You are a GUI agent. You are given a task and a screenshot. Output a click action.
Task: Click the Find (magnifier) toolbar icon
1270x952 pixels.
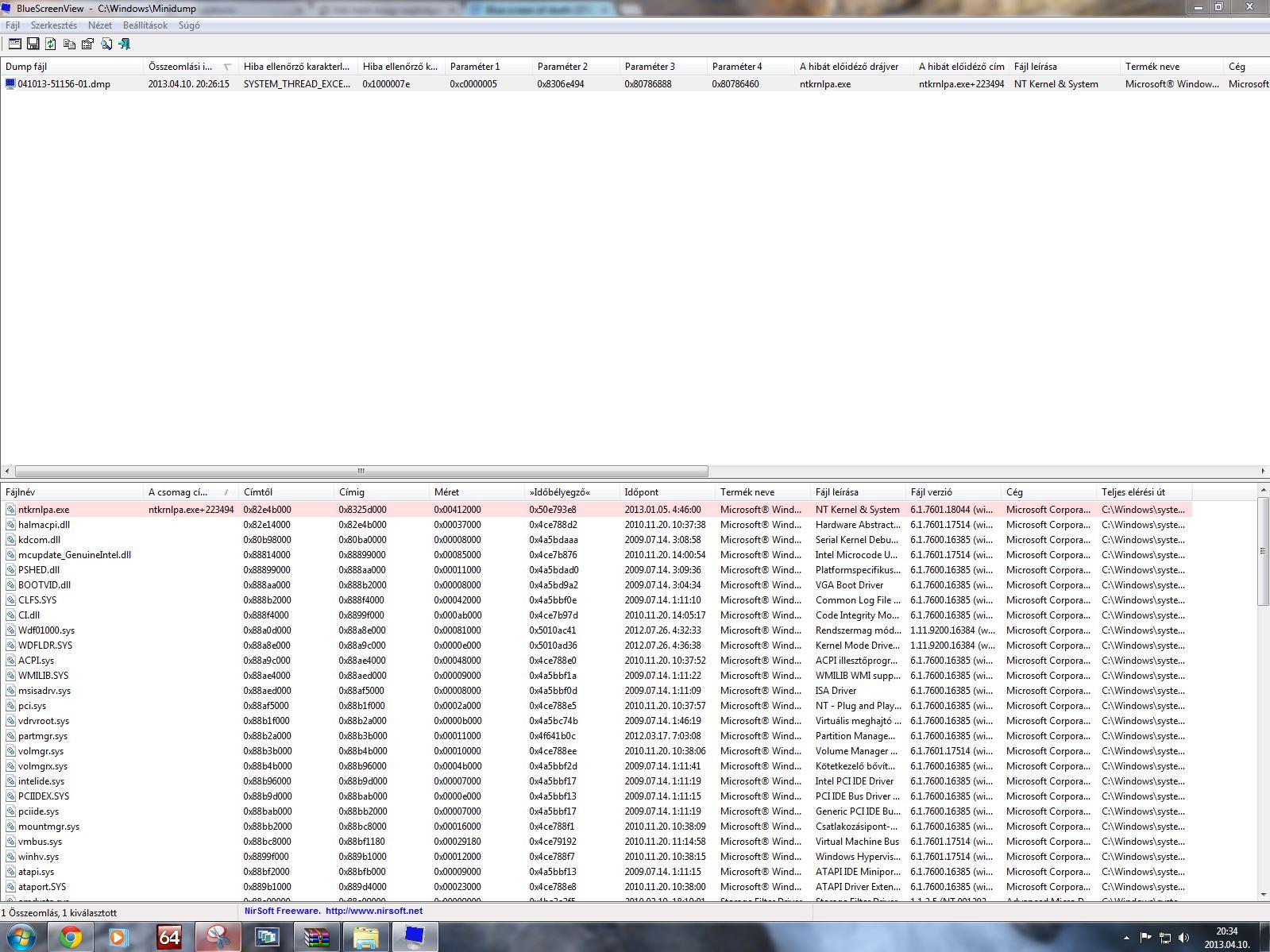coord(106,44)
